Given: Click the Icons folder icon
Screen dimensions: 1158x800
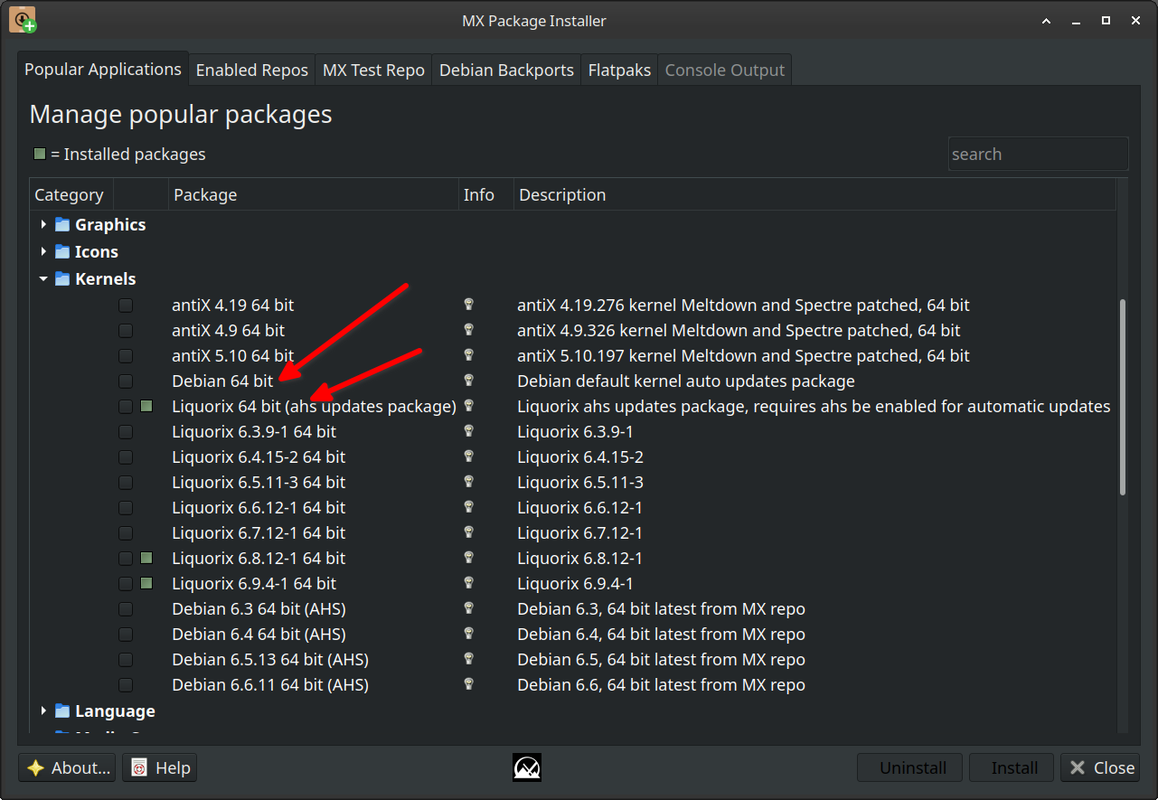Looking at the screenshot, I should 63,252.
